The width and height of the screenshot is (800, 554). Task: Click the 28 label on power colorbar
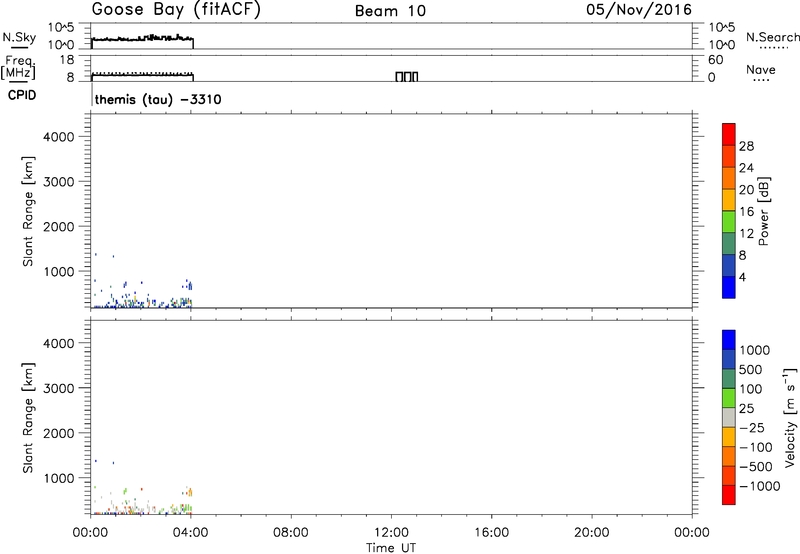pyautogui.click(x=746, y=146)
